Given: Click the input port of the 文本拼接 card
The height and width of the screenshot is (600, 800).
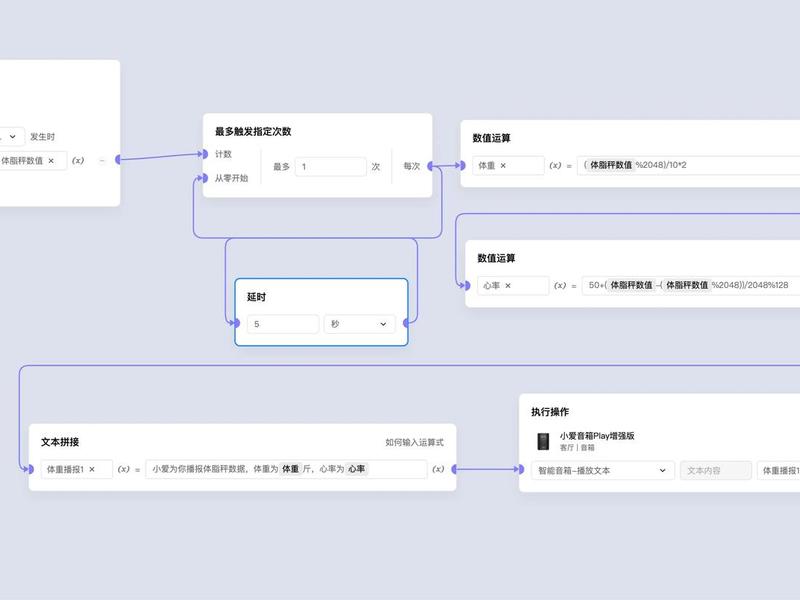Looking at the screenshot, I should coord(30,469).
